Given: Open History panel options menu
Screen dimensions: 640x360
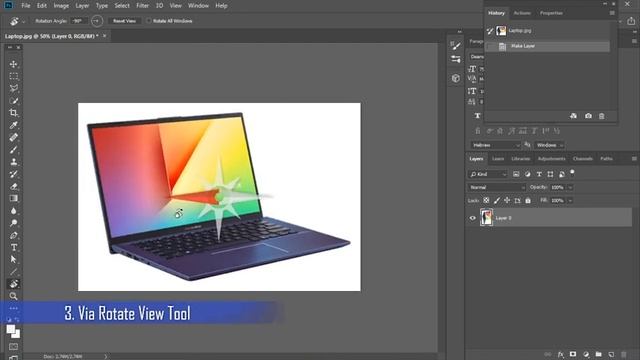Looking at the screenshot, I should coord(612,13).
